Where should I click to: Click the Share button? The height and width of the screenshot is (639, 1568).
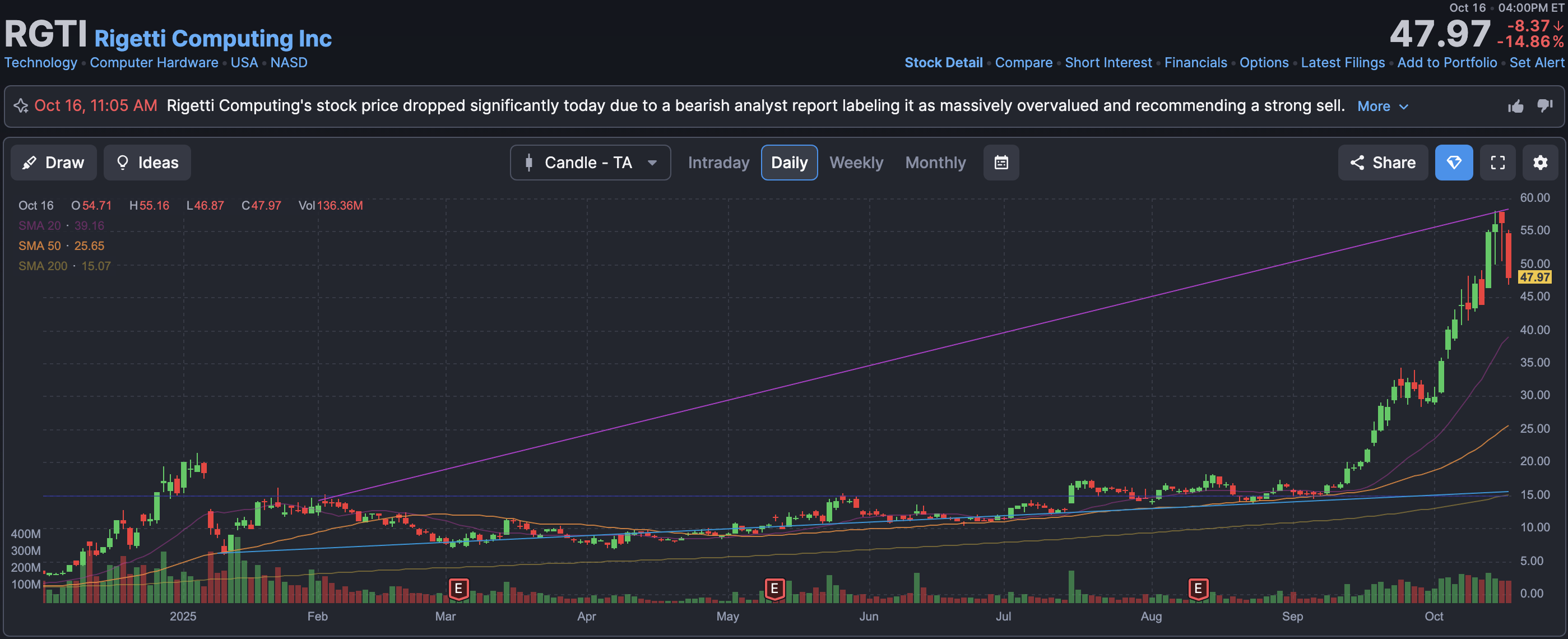(x=1383, y=163)
